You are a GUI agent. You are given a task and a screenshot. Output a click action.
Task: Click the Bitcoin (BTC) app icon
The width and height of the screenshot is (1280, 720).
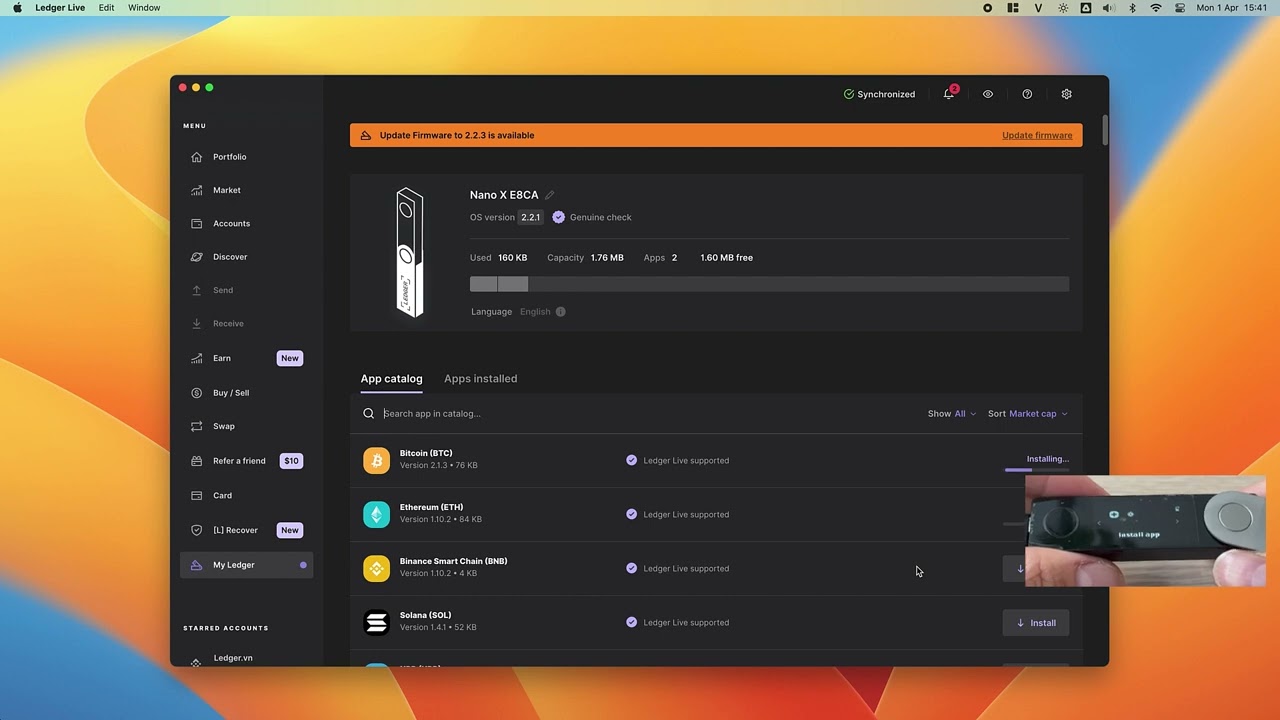click(x=376, y=460)
